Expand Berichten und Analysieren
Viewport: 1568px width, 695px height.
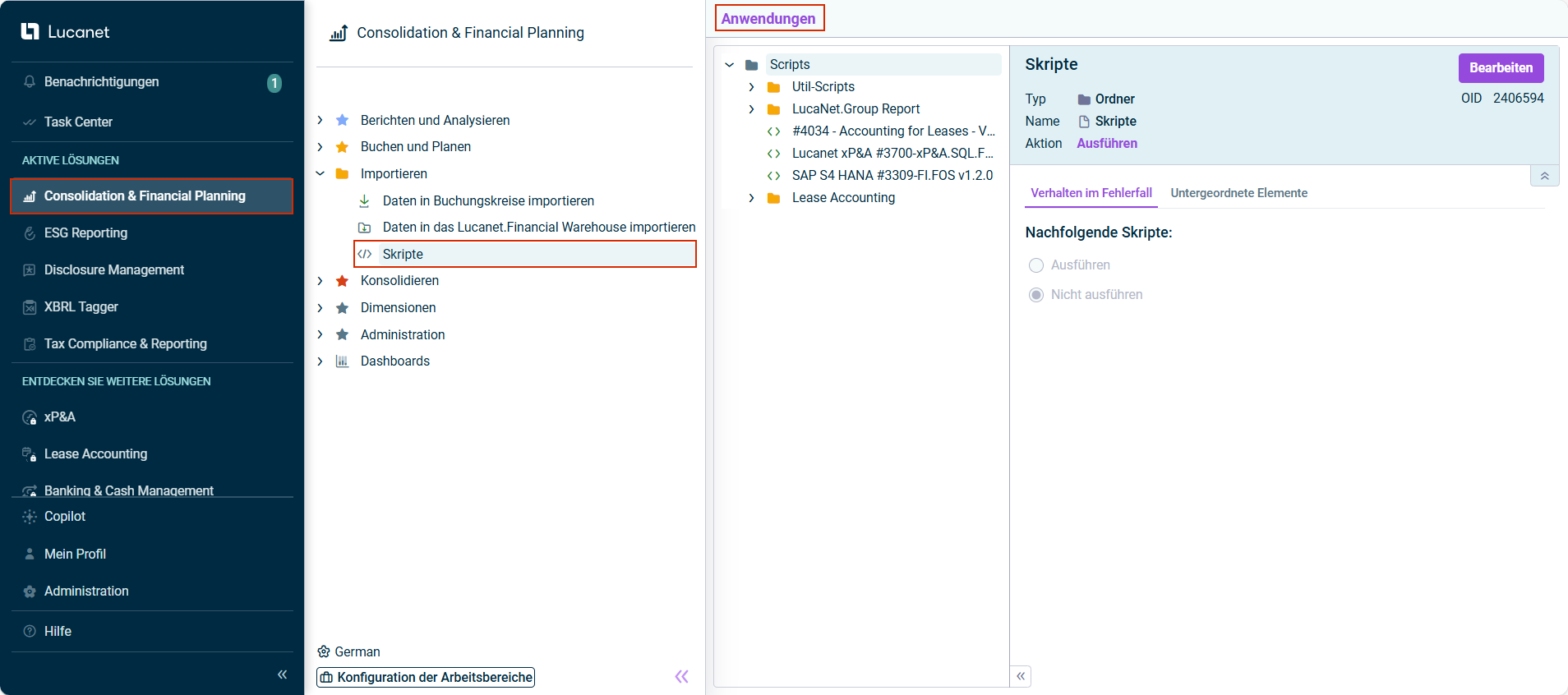pos(320,121)
